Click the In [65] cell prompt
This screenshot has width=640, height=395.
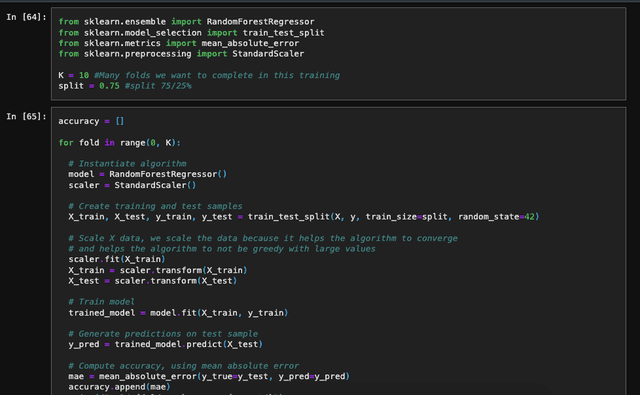click(x=26, y=117)
